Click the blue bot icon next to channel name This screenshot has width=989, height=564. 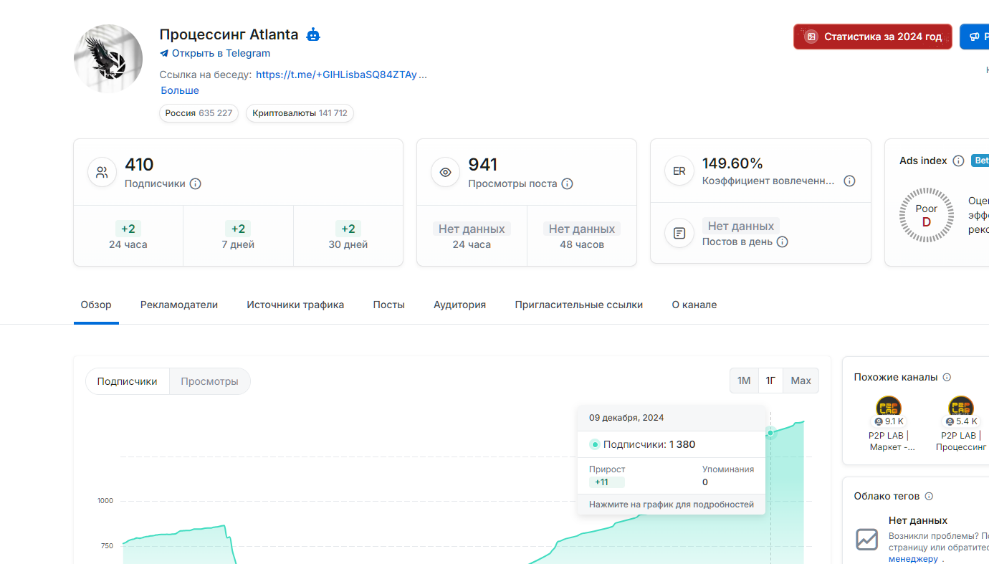pos(313,35)
